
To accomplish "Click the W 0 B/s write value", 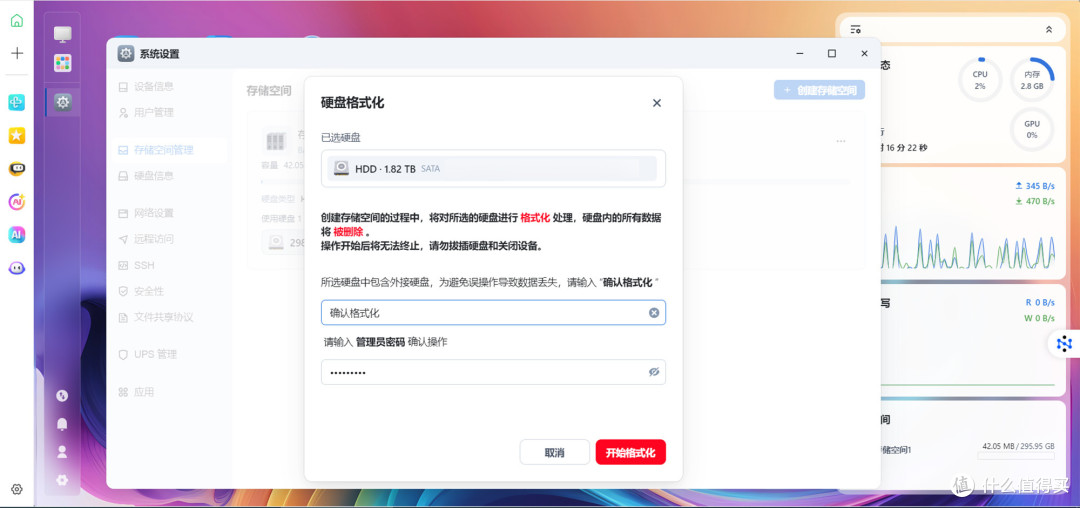I will coord(1039,318).
